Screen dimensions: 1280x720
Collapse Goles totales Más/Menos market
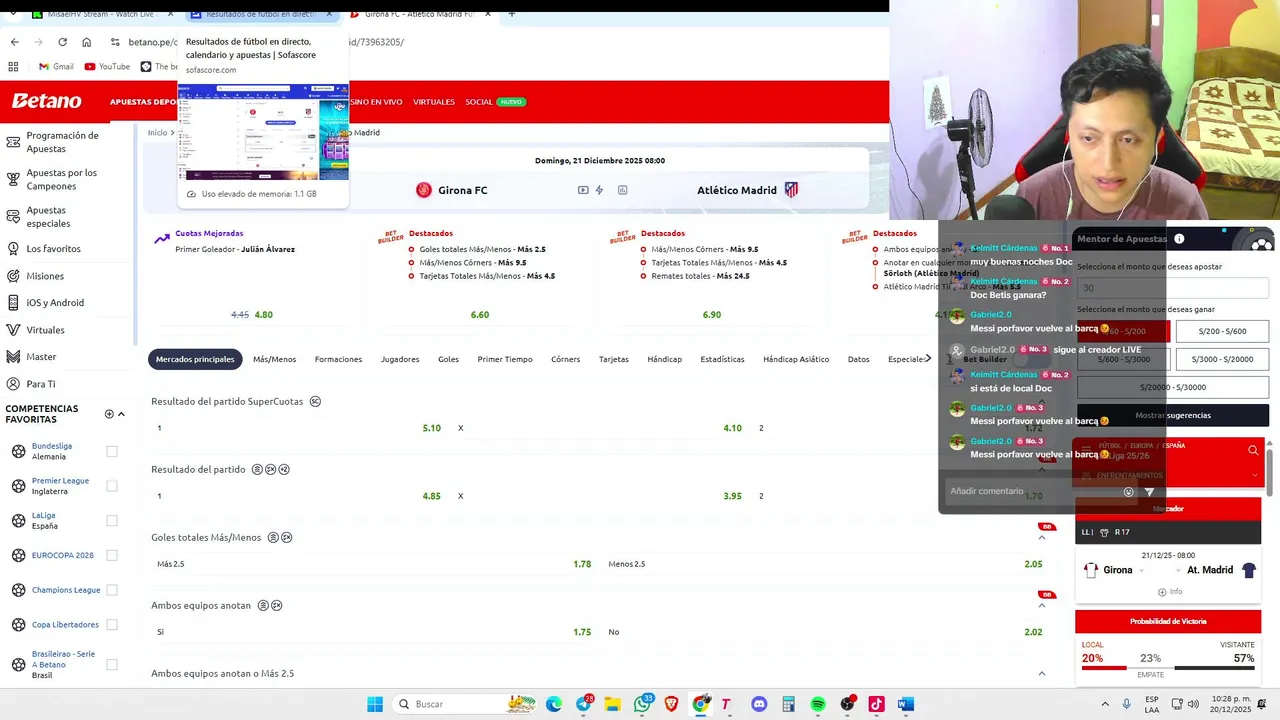(1041, 538)
